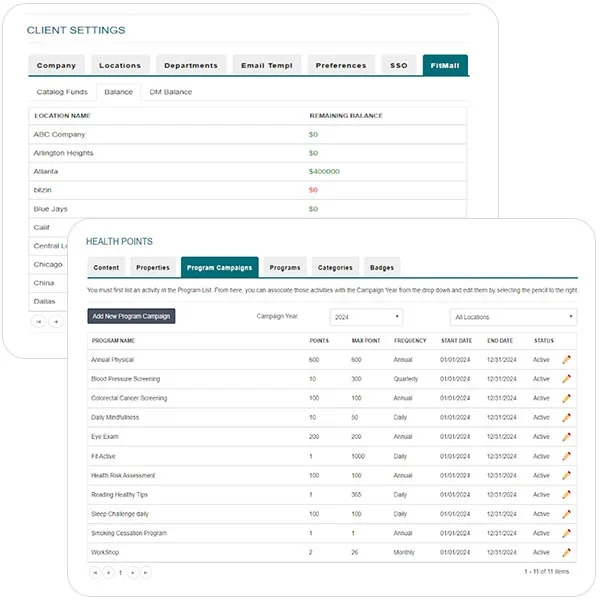Go to first page in Client Settings pager
The height and width of the screenshot is (600, 600).
click(x=39, y=321)
